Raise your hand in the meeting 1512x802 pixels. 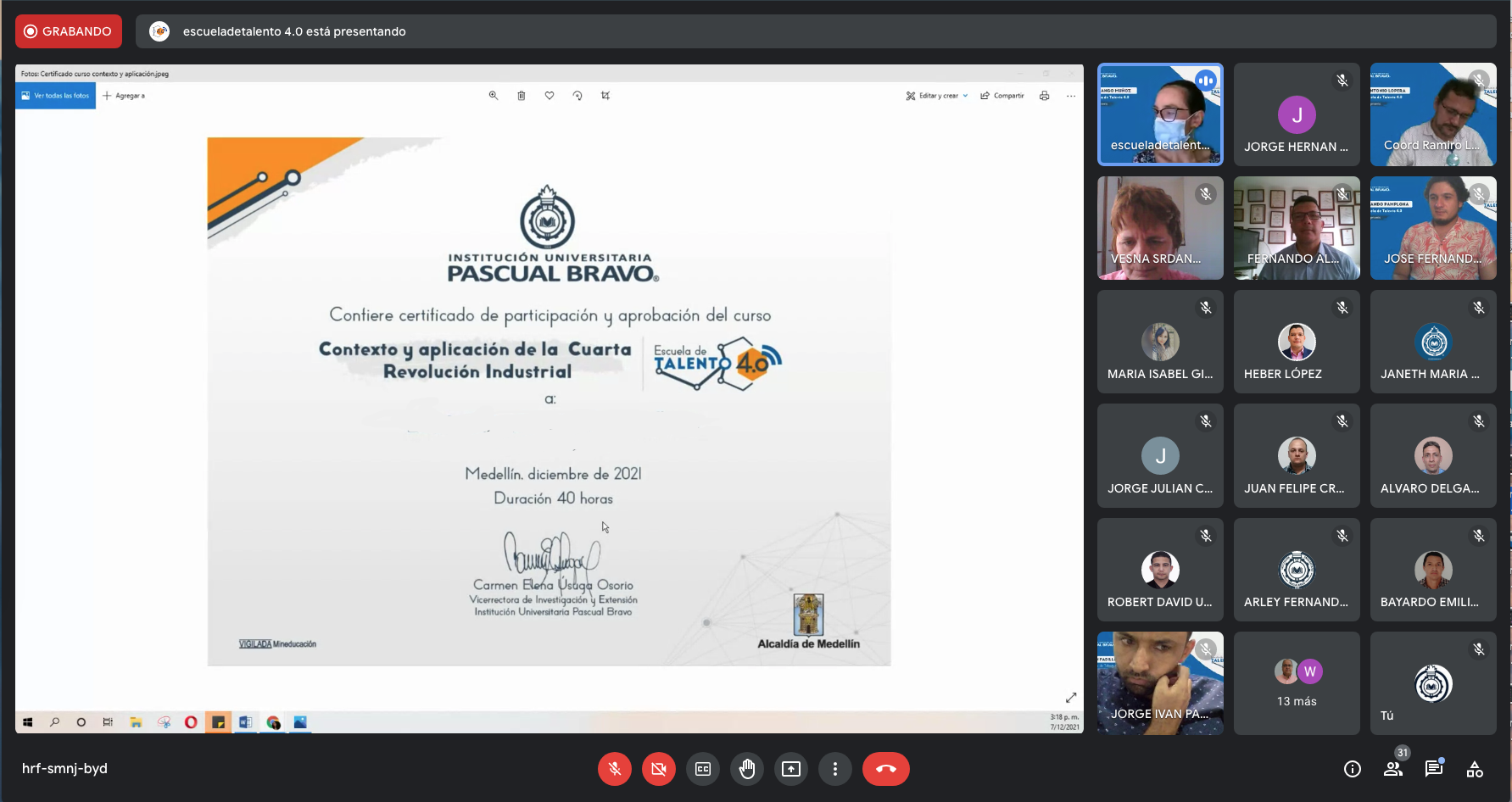(x=747, y=769)
